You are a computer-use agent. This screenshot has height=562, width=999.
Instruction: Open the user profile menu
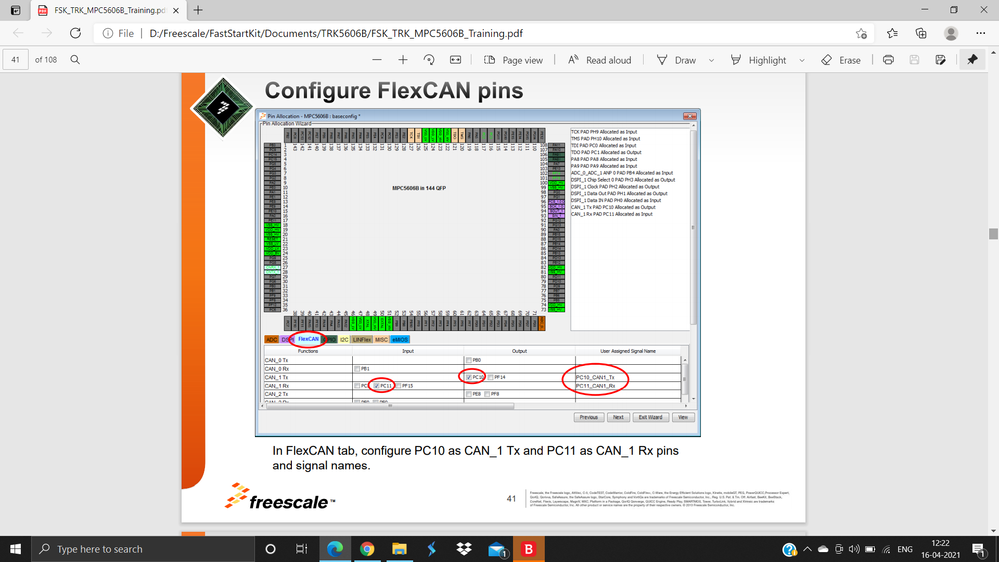click(x=951, y=33)
